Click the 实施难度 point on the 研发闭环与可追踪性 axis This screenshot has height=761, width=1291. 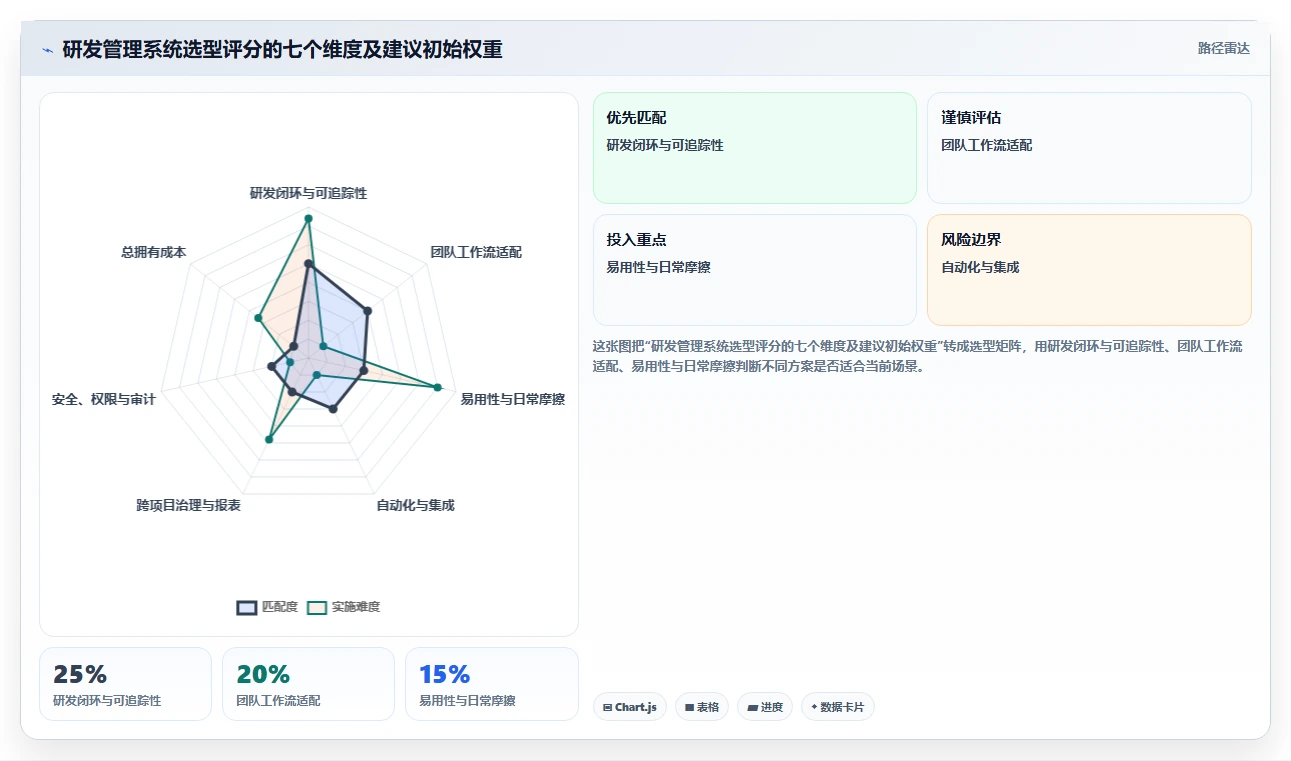(308, 218)
